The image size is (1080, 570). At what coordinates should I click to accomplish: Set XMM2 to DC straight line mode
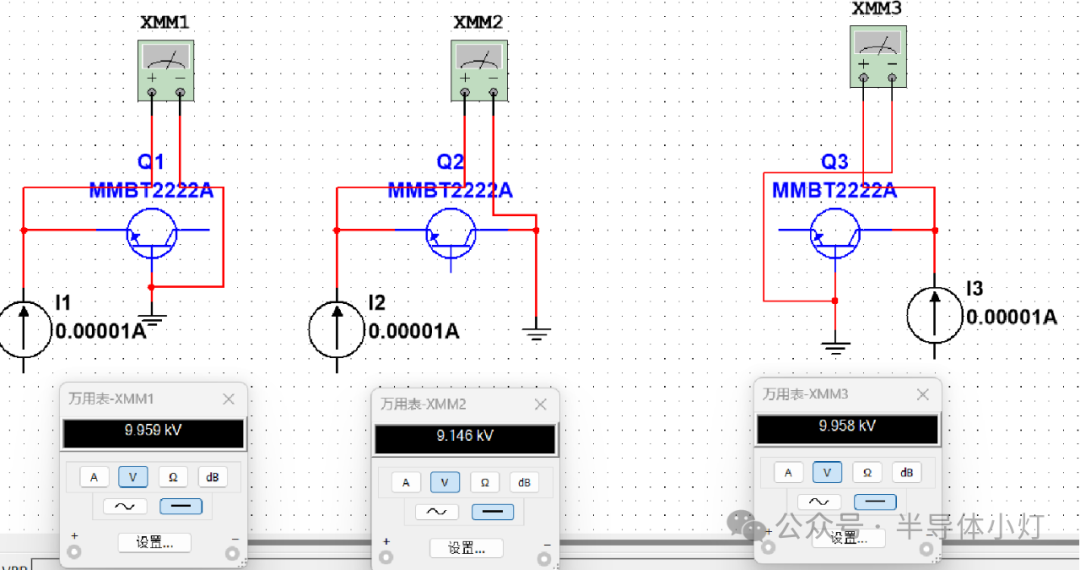[492, 511]
